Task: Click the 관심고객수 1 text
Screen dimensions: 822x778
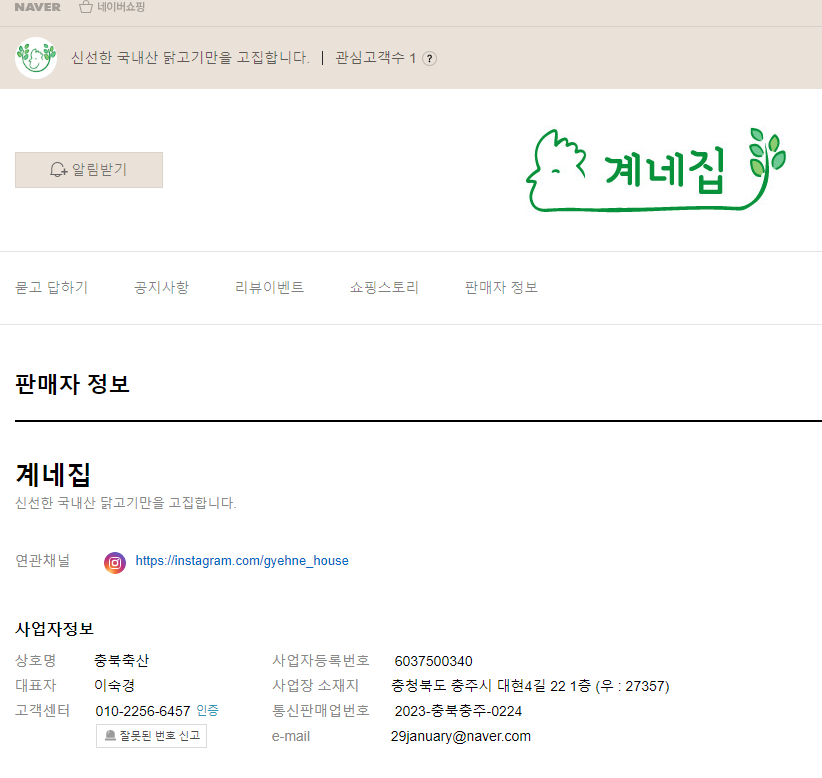Action: click(375, 58)
